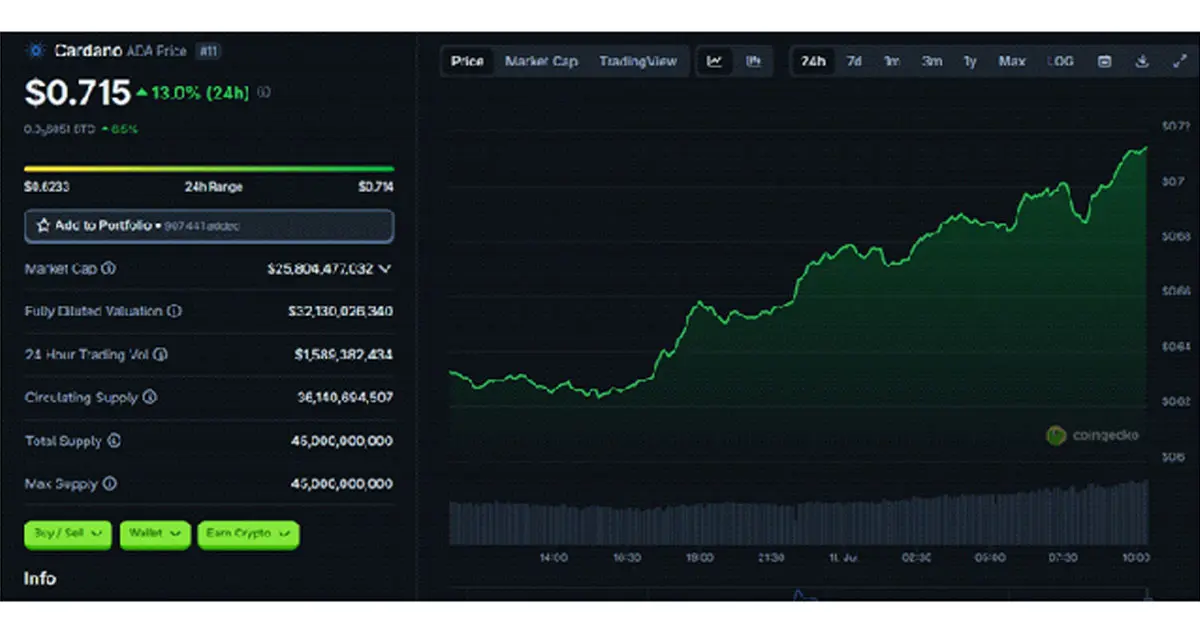Switch to the line chart view icon
Viewport: 1200px width, 630px height.
tap(715, 62)
